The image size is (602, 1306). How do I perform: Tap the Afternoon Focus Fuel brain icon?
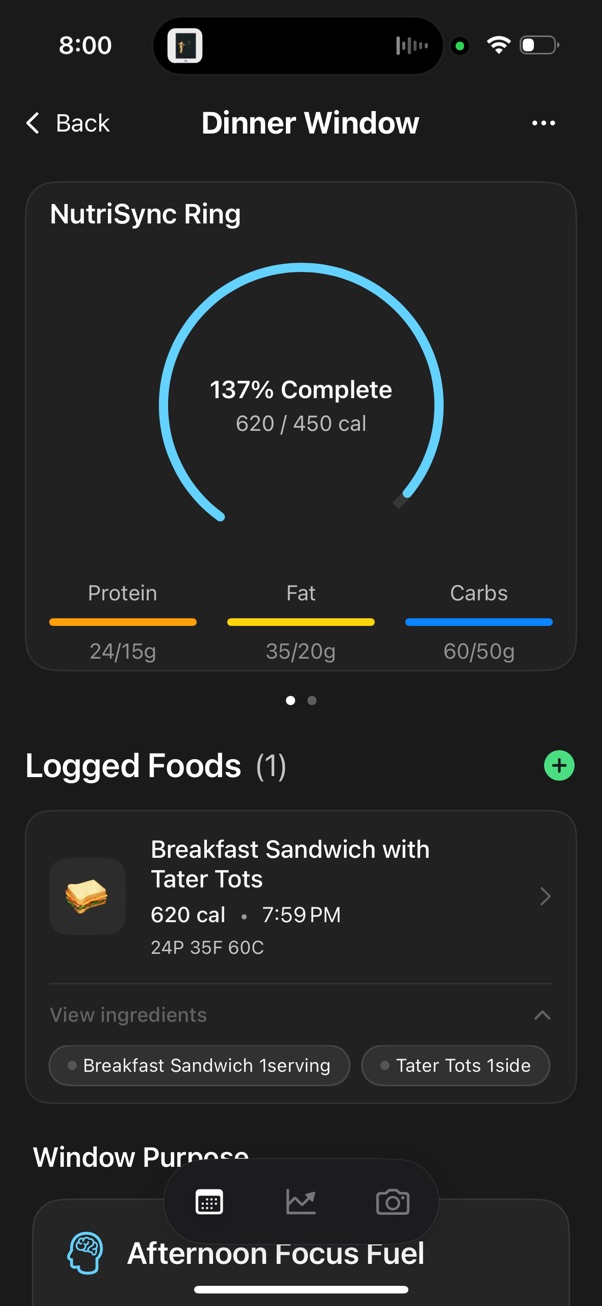tap(85, 1252)
